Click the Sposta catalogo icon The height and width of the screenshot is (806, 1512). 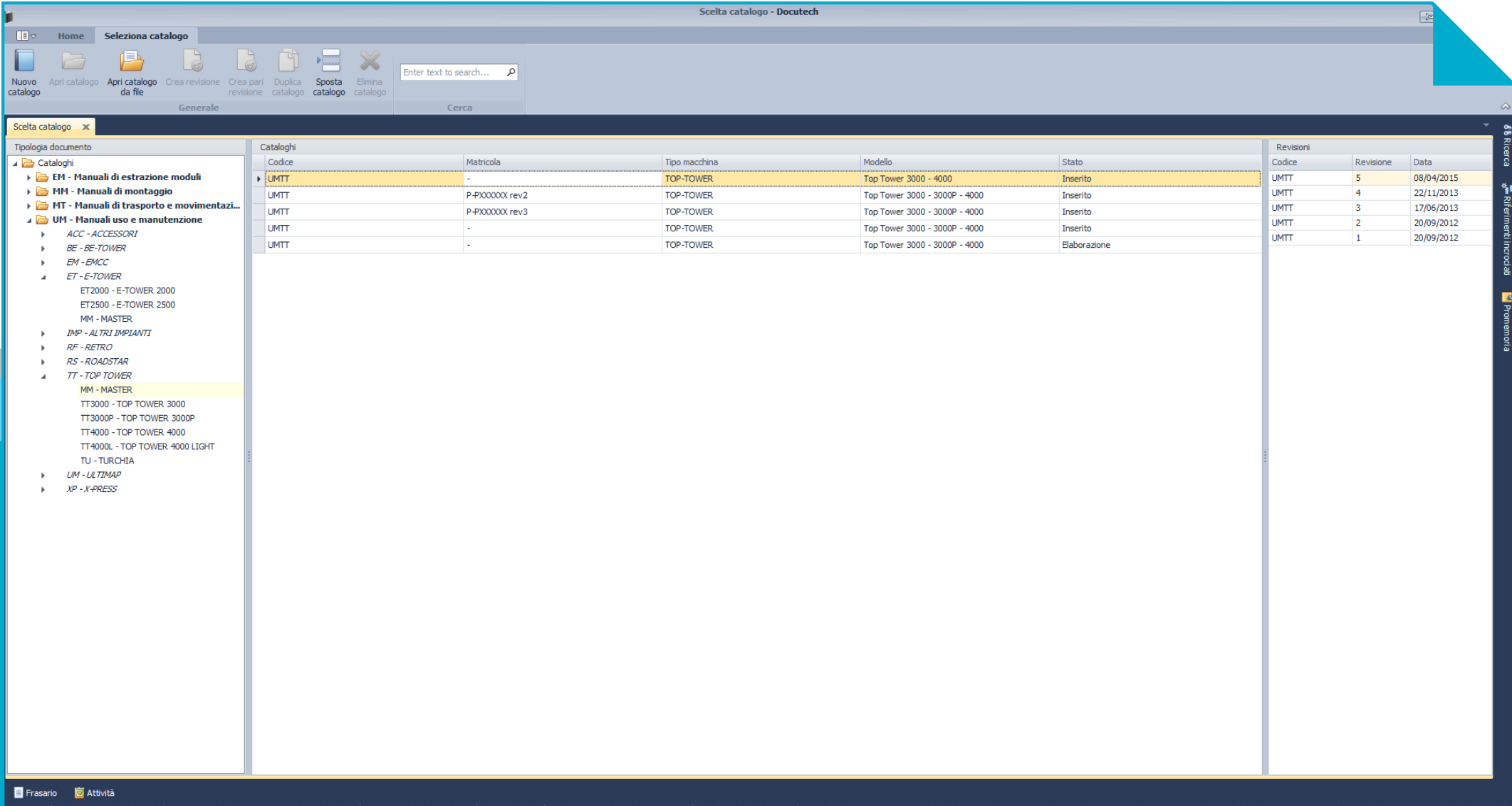click(329, 62)
